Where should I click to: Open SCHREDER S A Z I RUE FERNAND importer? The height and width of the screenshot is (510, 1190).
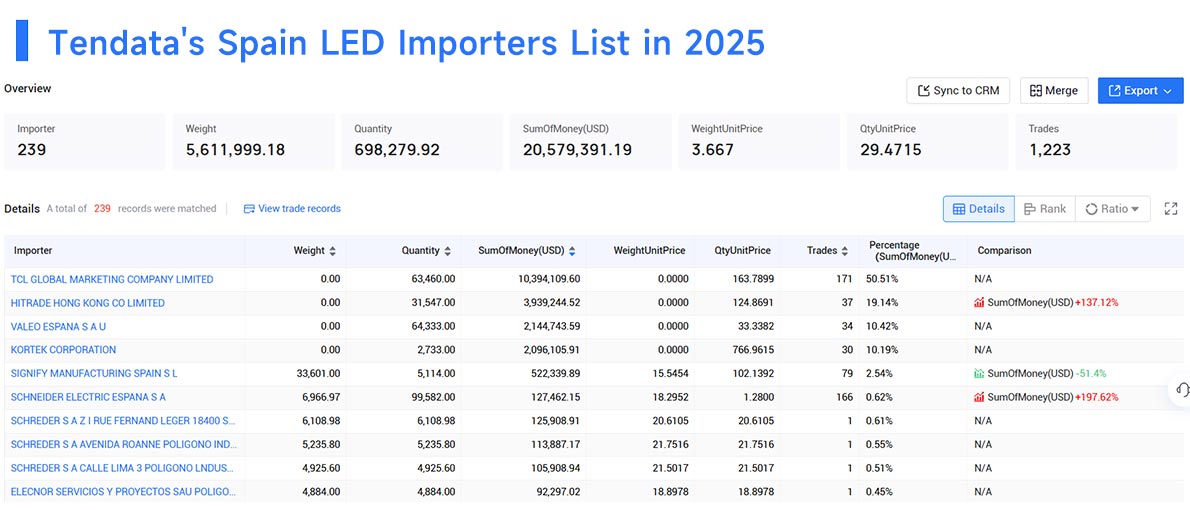[123, 420]
